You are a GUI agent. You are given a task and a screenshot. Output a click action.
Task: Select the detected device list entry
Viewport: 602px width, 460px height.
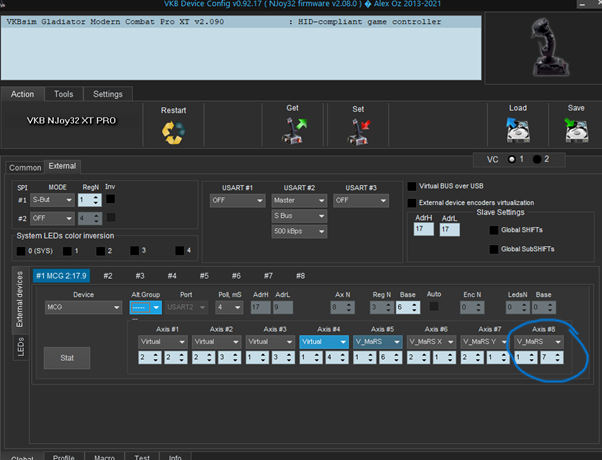tap(241, 22)
